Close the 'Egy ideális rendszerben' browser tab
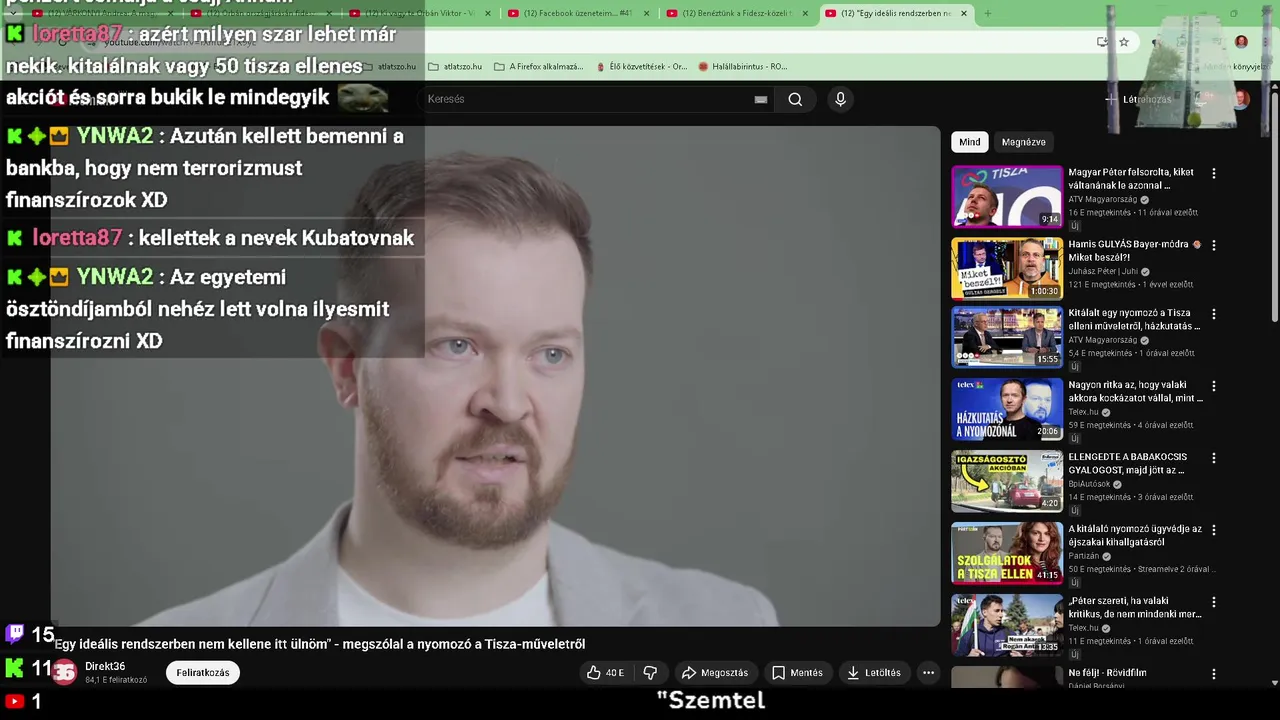This screenshot has height=720, width=1280. (964, 13)
